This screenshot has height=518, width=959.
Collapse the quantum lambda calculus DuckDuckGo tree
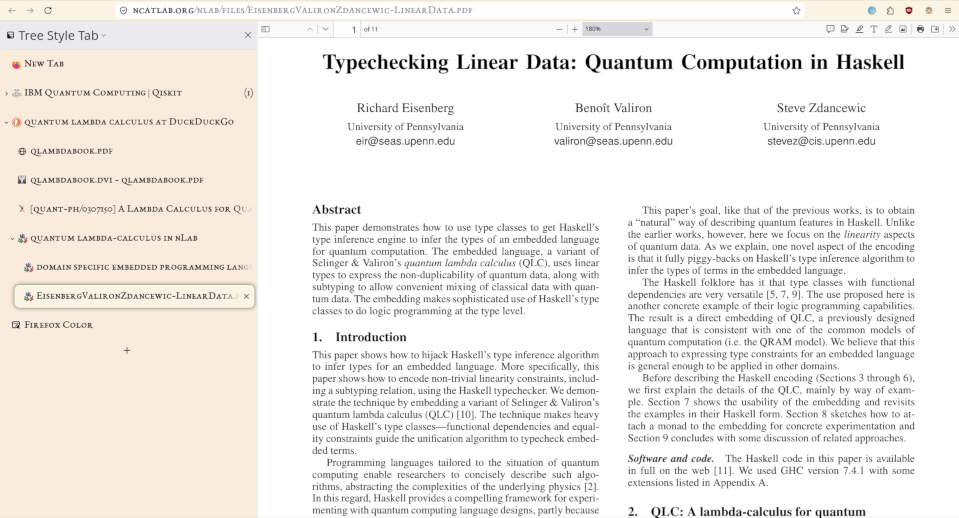(7, 122)
